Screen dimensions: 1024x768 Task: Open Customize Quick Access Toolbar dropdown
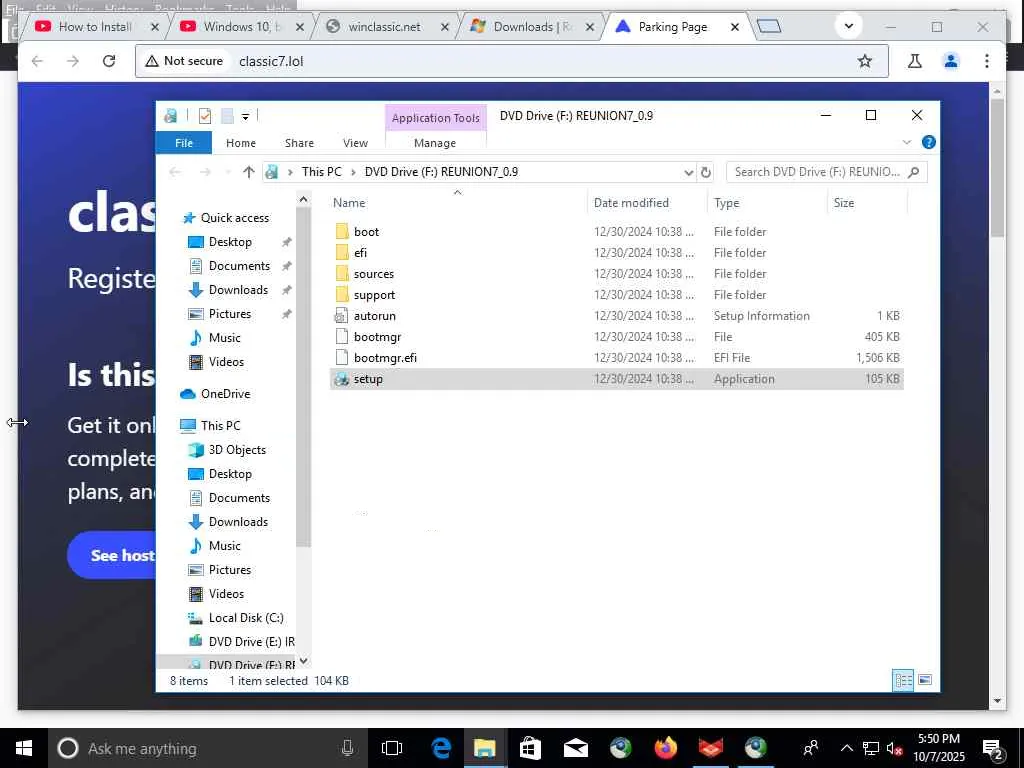click(x=246, y=117)
